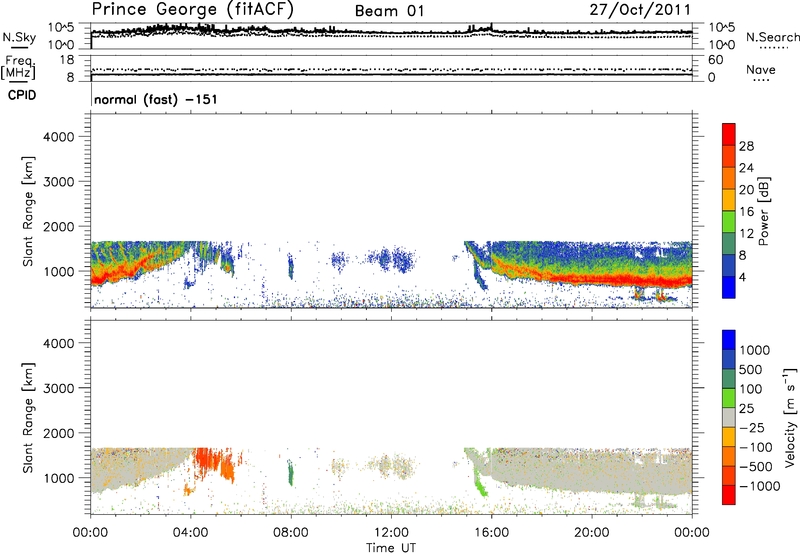The width and height of the screenshot is (800, 554).
Task: Click the 'Velocity [m s⁻¹]' colorbar title
Action: click(x=790, y=417)
